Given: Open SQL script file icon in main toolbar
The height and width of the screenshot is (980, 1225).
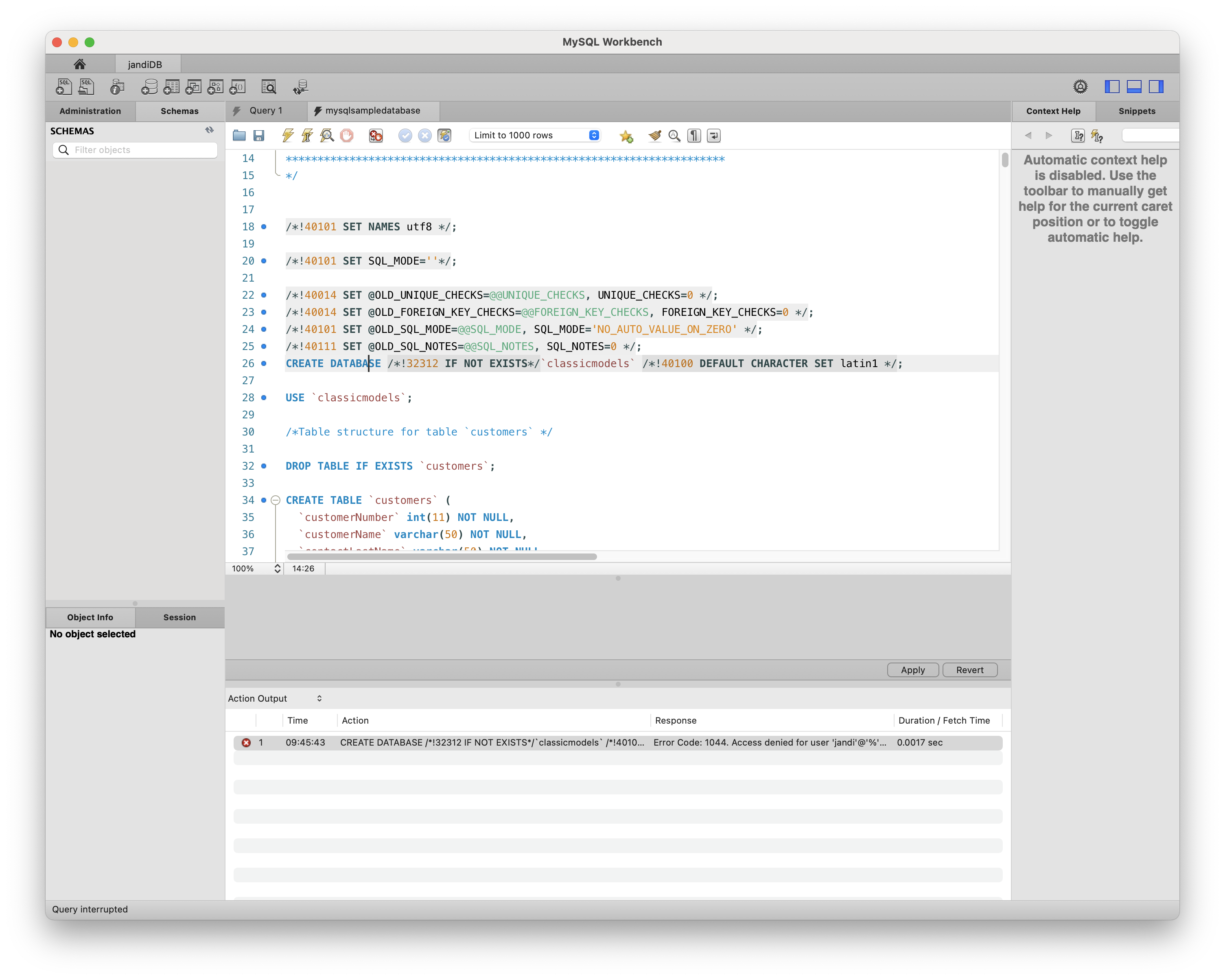Looking at the screenshot, I should [86, 86].
